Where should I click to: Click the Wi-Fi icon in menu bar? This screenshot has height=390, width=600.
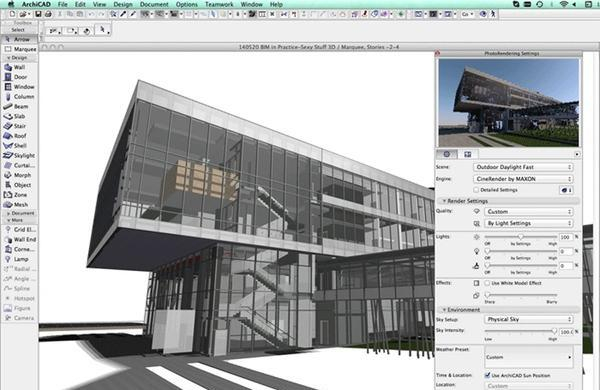tap(563, 4)
